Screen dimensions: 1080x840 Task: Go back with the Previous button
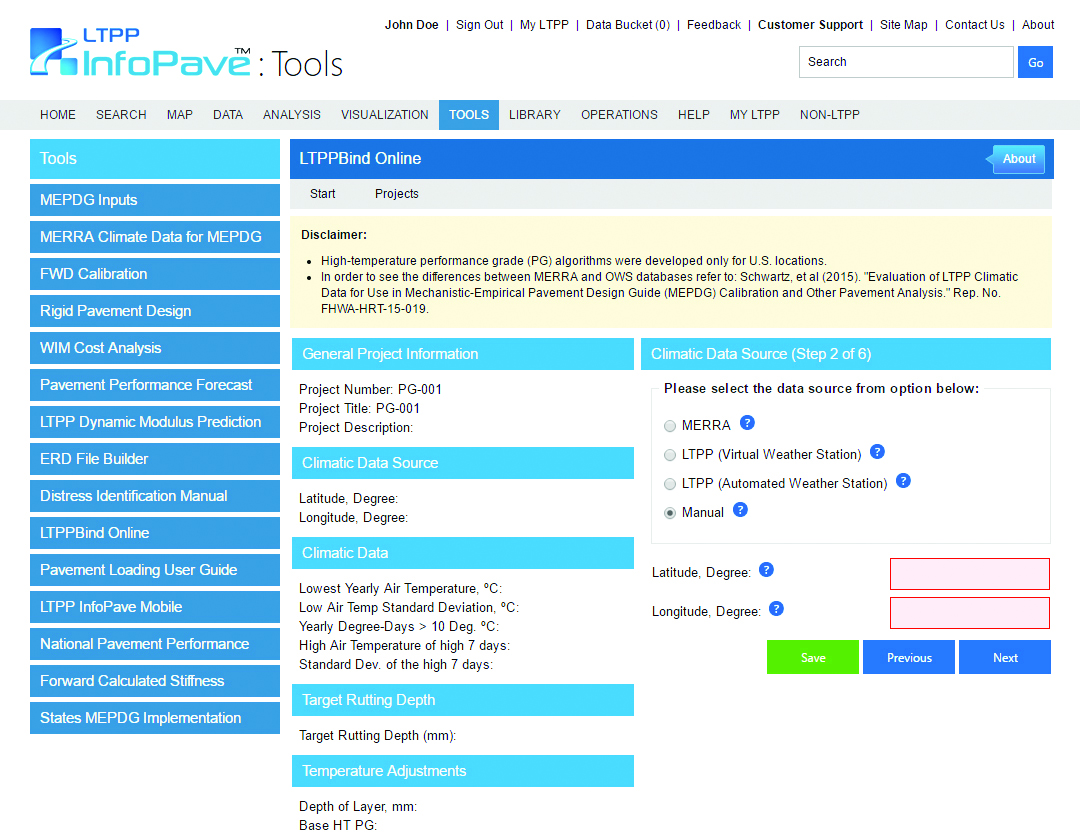[909, 657]
